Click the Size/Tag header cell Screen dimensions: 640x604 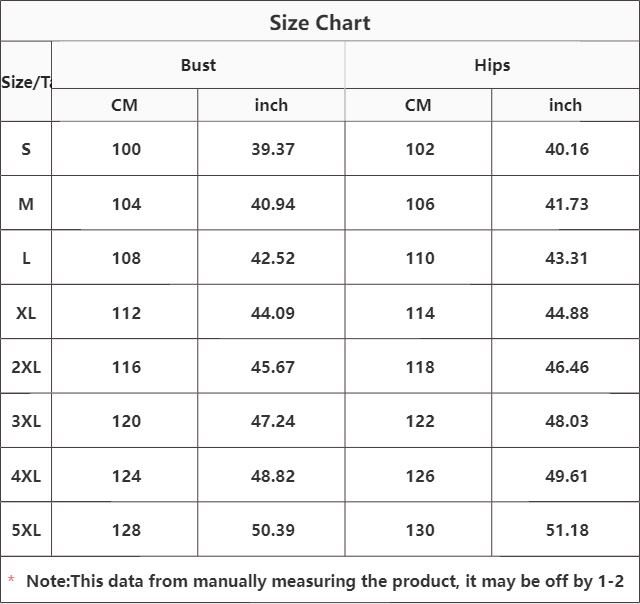(26, 82)
